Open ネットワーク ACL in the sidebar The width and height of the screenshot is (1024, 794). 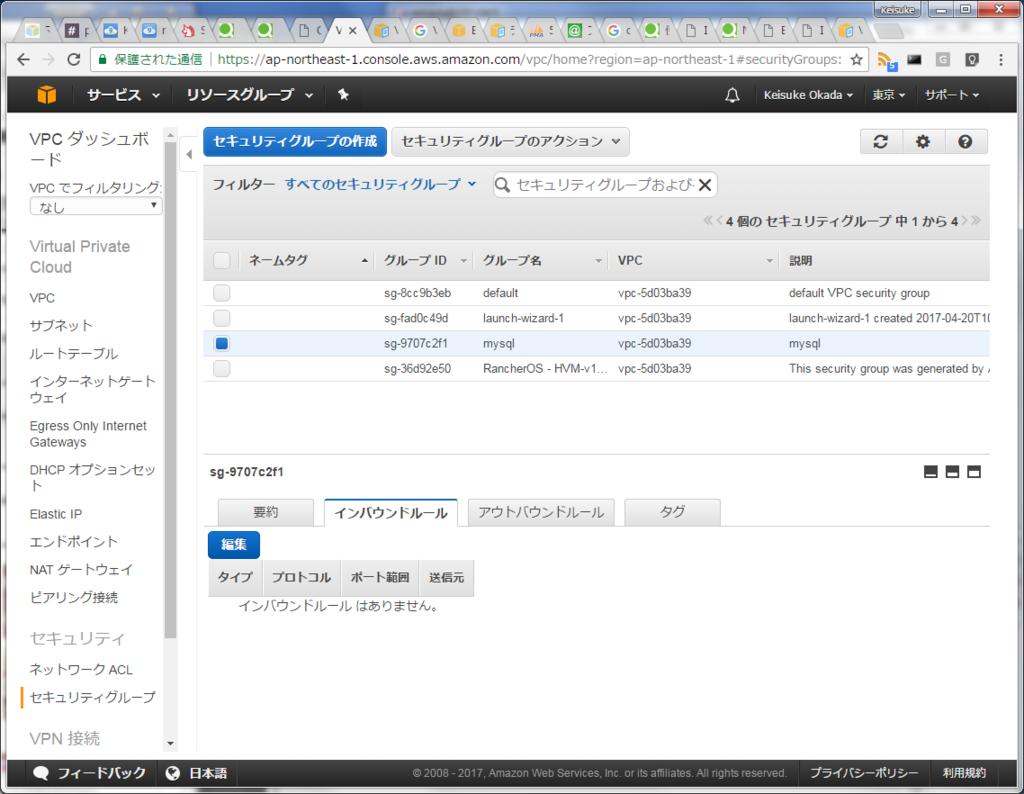[81, 669]
